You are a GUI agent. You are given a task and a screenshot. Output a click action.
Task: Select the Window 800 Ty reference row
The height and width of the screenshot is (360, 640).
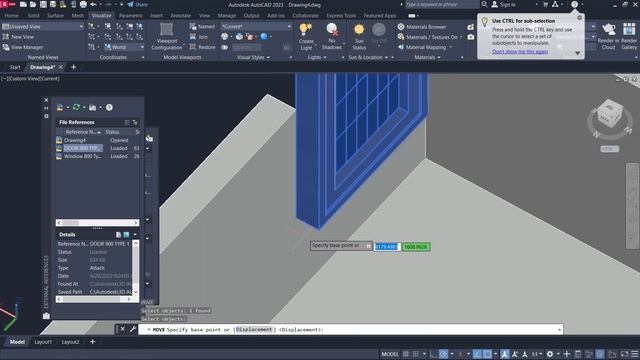[98, 156]
